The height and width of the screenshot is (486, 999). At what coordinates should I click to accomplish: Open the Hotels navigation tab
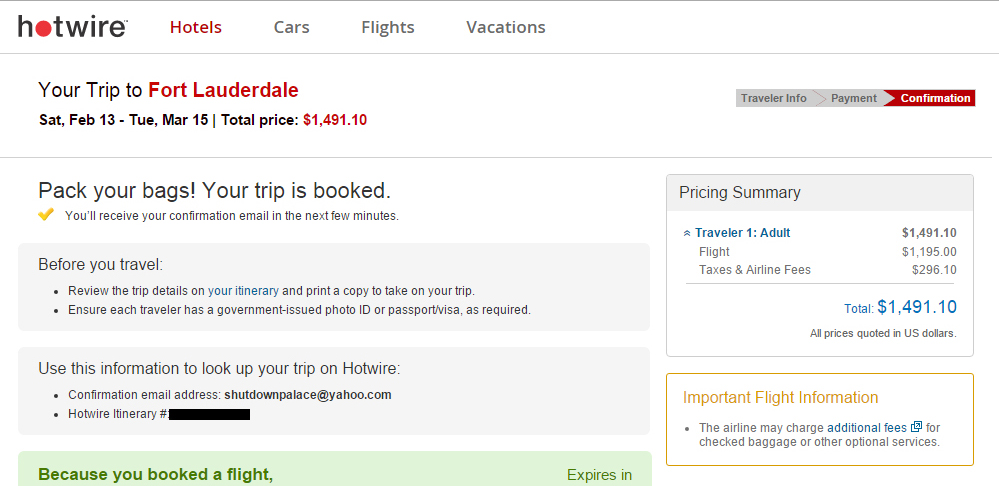tap(196, 27)
